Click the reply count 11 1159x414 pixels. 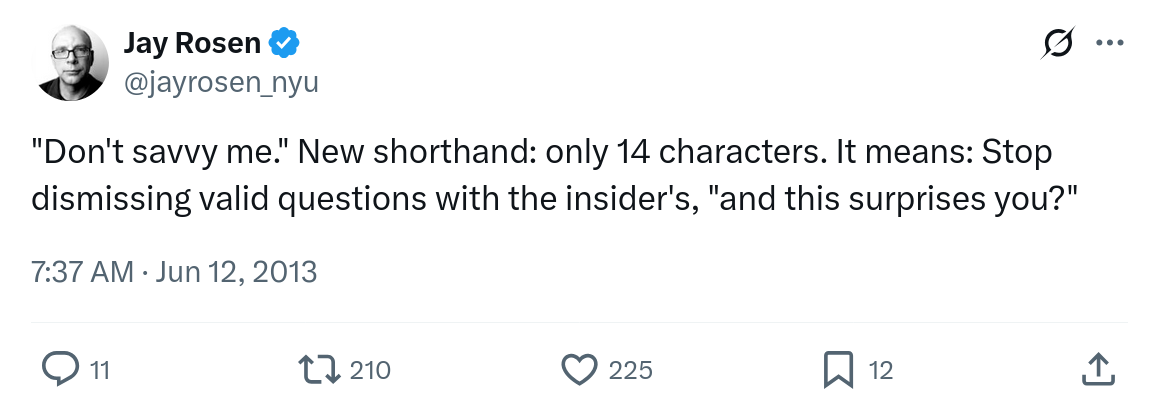click(100, 371)
